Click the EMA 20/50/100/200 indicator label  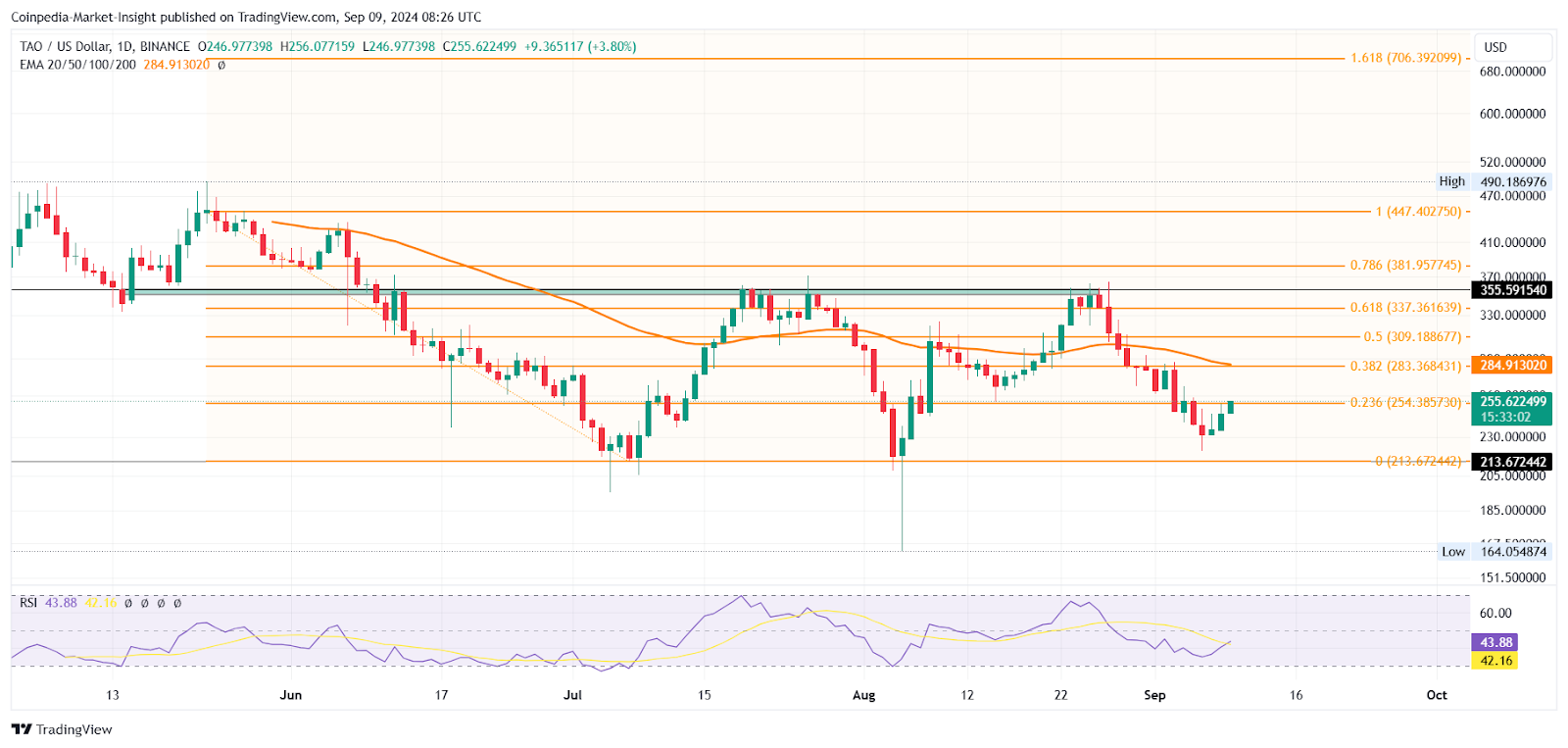coord(78,65)
